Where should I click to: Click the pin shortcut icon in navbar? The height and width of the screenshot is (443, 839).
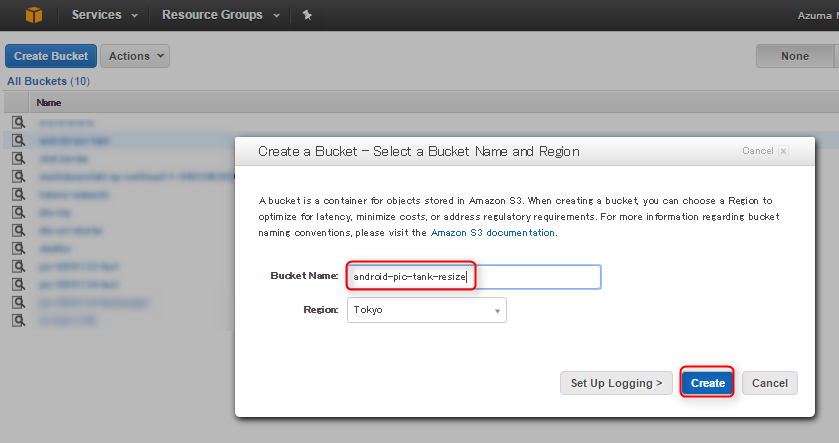tap(307, 15)
